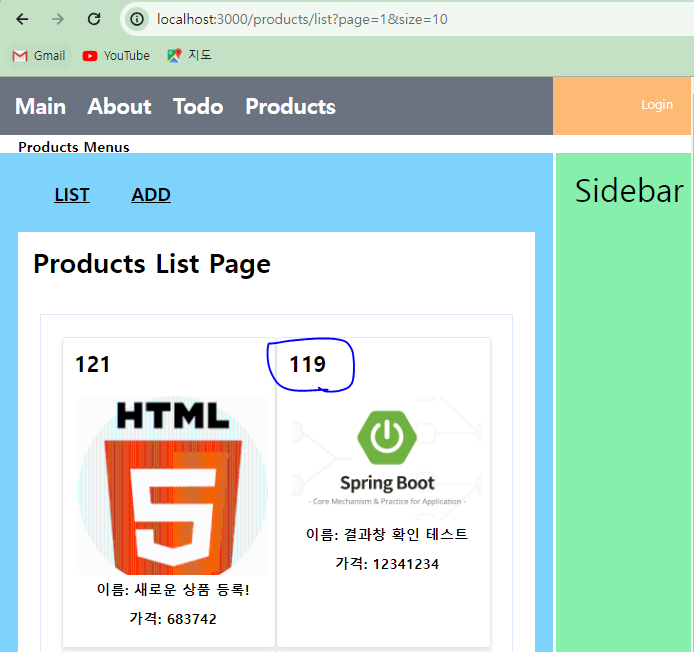Open the YouTube bookmark
The height and width of the screenshot is (652, 694).
[x=116, y=56]
